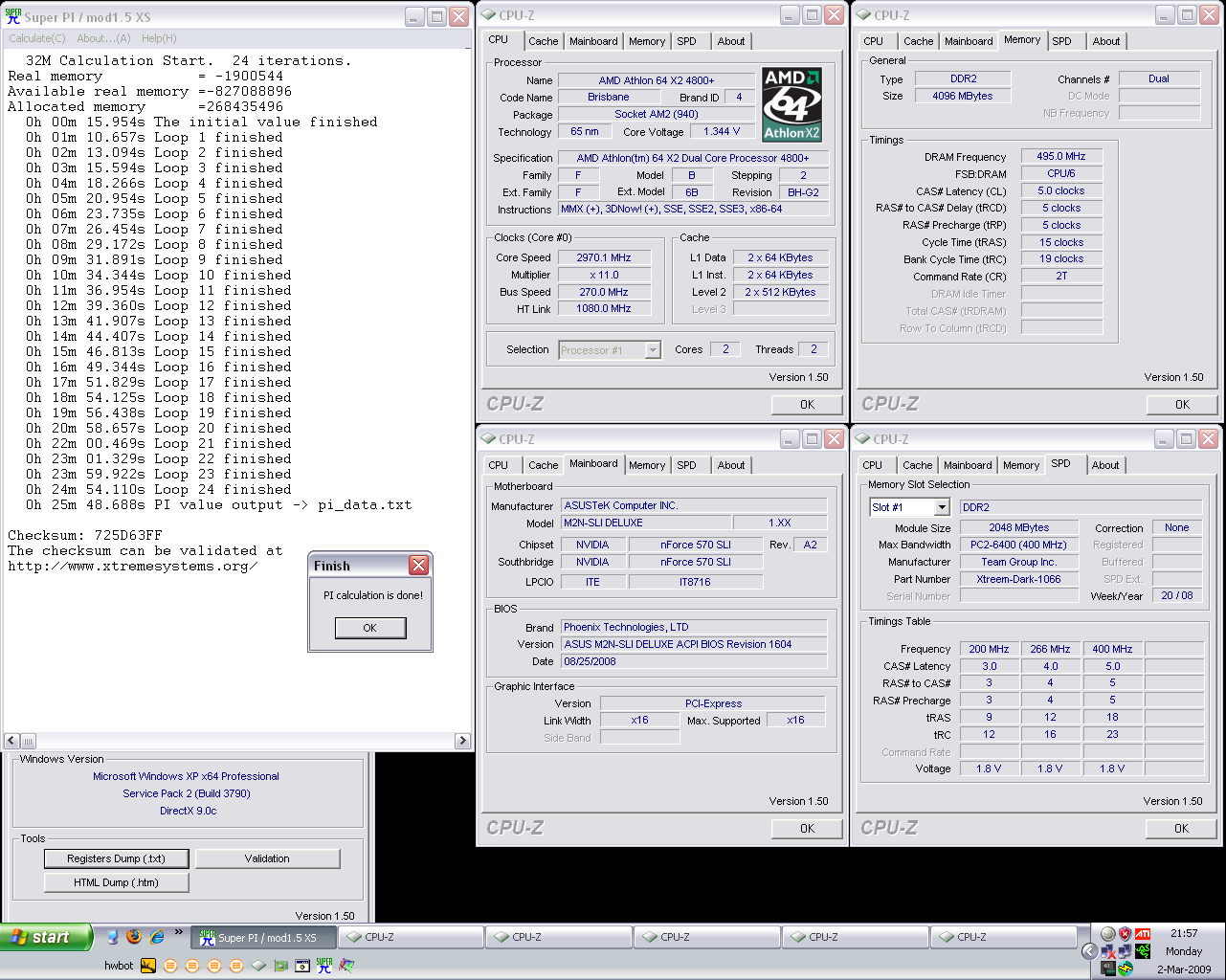Click the Socket AM2 (940) package field
The image size is (1226, 980).
tap(656, 114)
